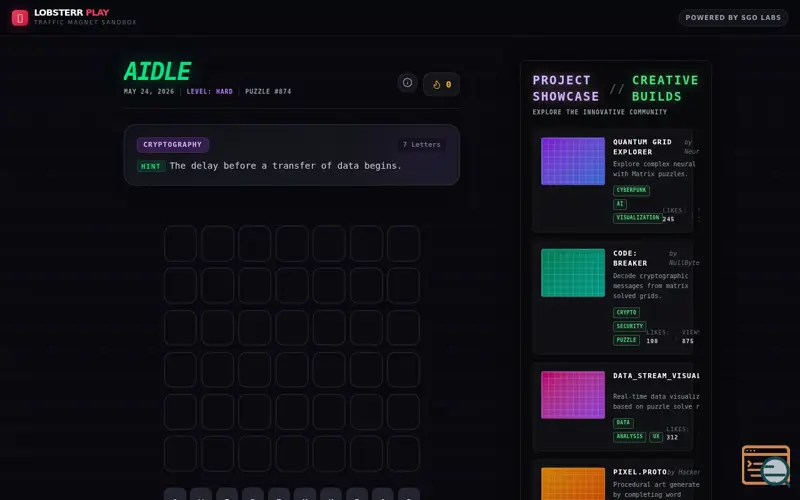Open the terminal chat widget icon
This screenshot has height=500, width=800.
tap(765, 465)
